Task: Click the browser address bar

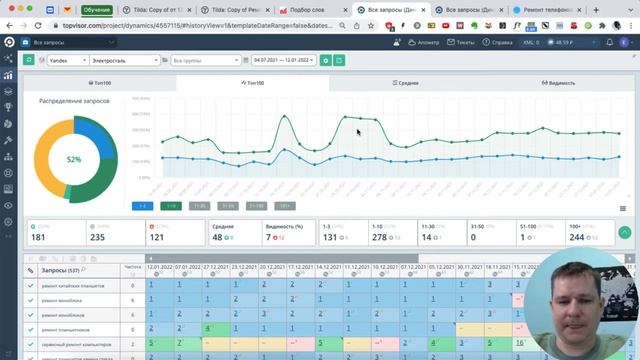Action: [x=198, y=26]
